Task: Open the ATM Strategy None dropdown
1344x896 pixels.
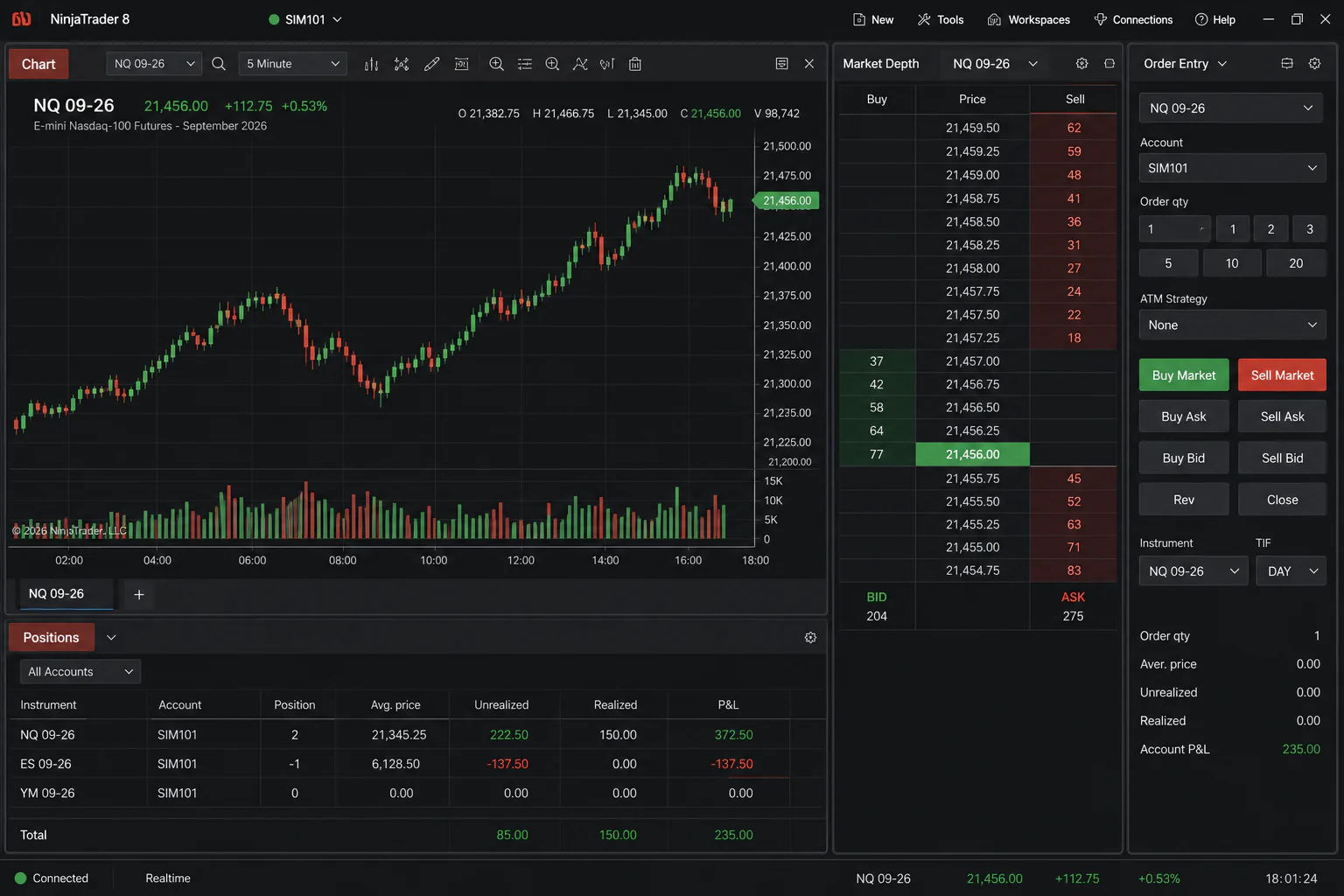Action: click(x=1232, y=325)
